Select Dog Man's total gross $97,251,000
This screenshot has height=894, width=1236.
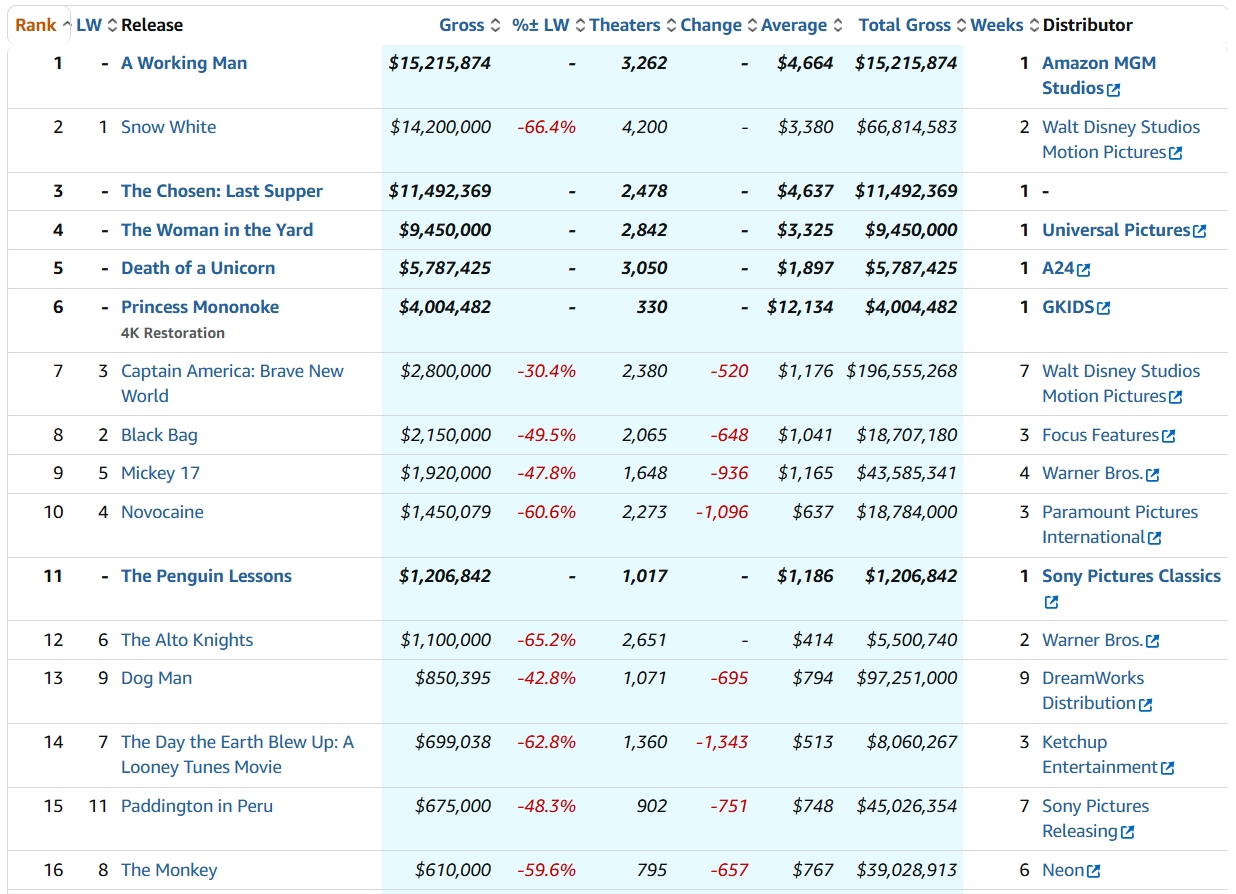(907, 678)
